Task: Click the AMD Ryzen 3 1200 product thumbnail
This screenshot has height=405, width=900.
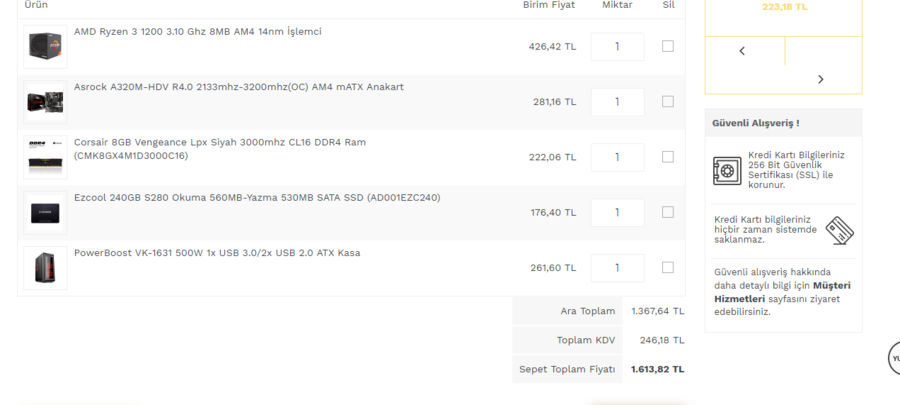Action: [45, 46]
